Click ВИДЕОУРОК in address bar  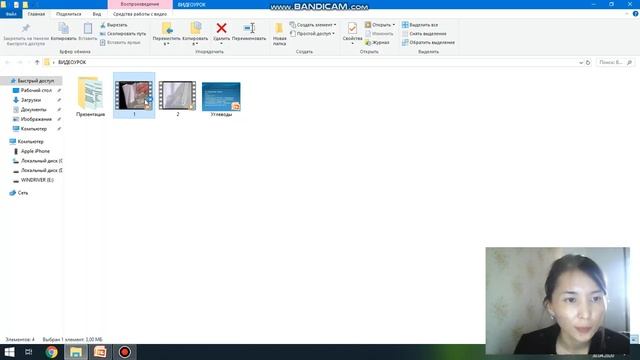[x=72, y=62]
